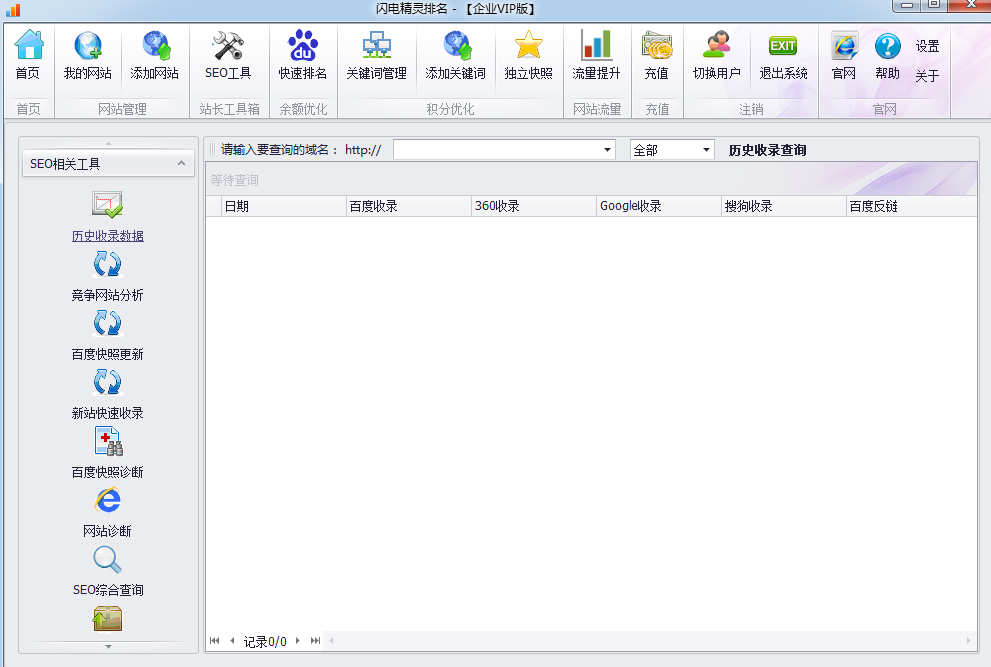
Task: Open the 设置 menu item
Action: point(927,46)
